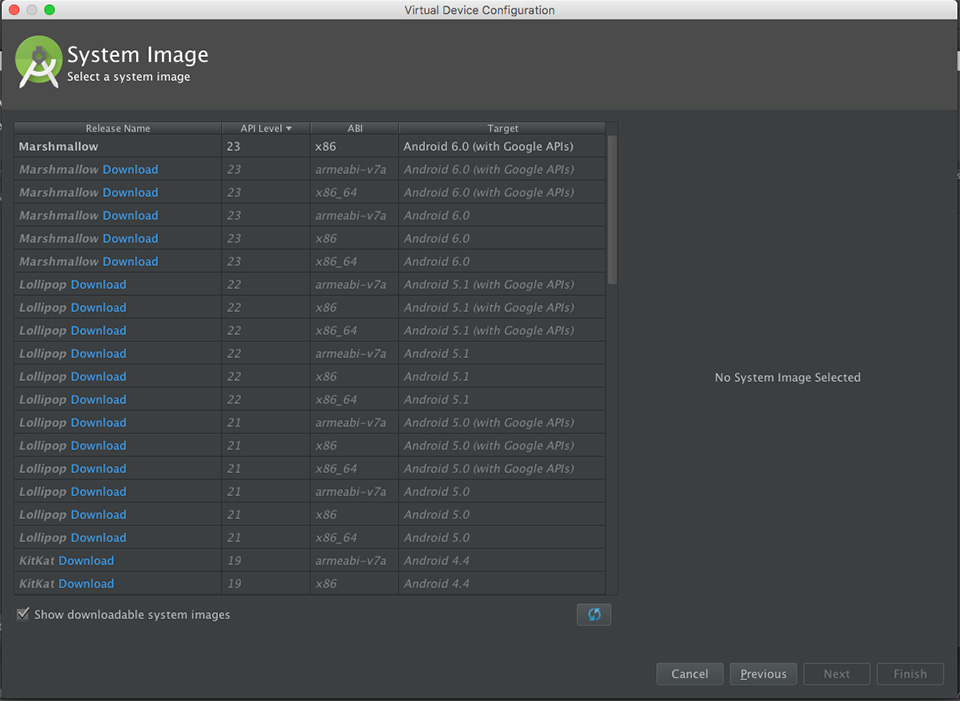Download Lollipop API 21 armeabi-v7a with Google APIs
This screenshot has height=701, width=960.
tap(99, 422)
